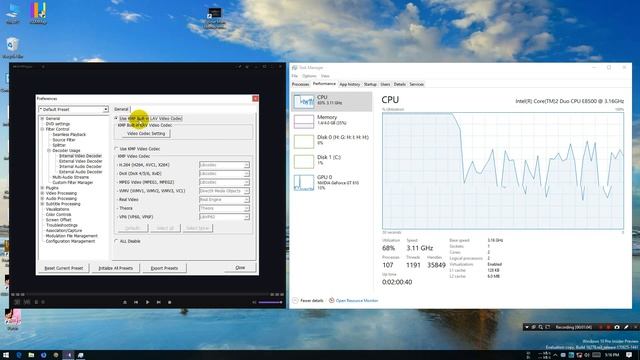Select the General tab in Preferences
Viewport: 640px width, 360px height.
click(121, 109)
